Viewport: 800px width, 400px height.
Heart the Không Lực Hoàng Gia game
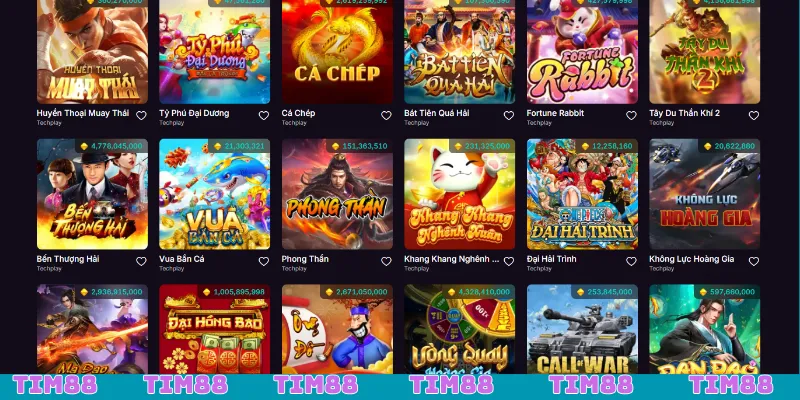(754, 261)
